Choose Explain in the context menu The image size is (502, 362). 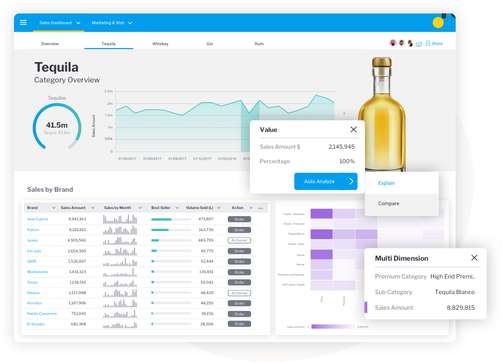386,183
